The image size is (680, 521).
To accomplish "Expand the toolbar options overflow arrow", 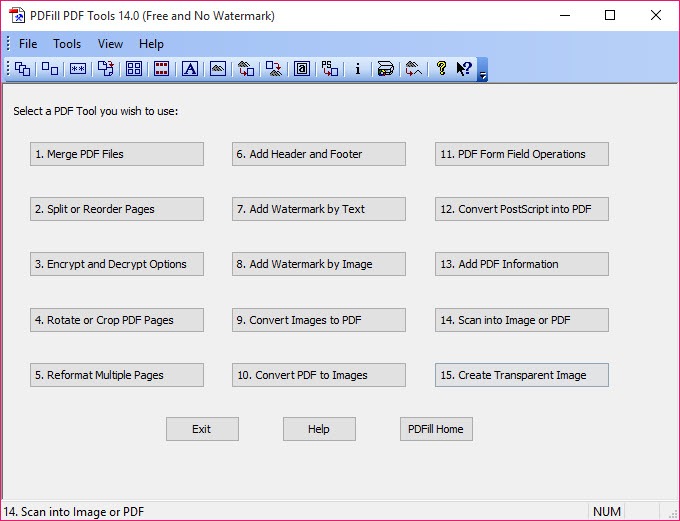I will pyautogui.click(x=482, y=69).
